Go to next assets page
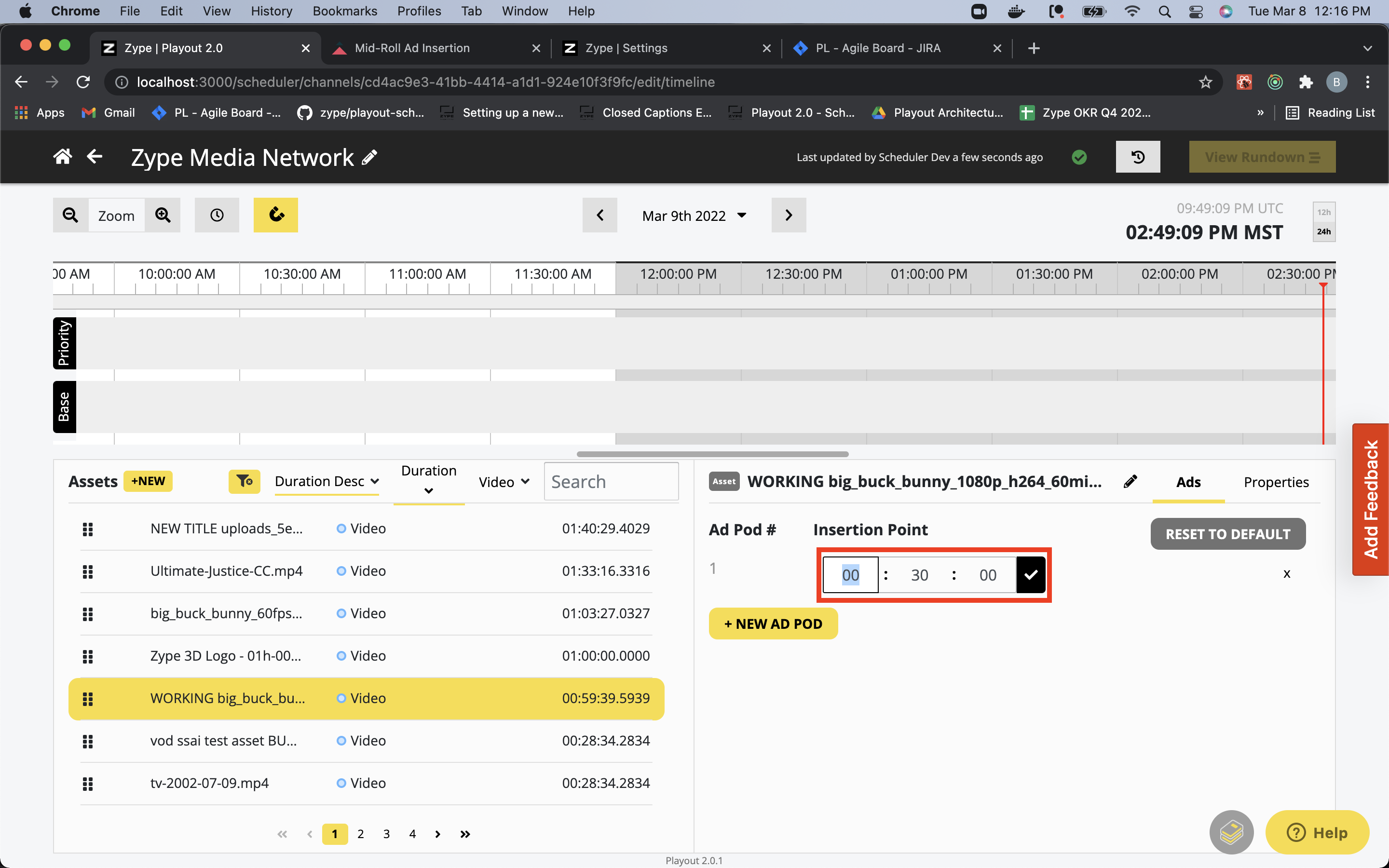 pos(438,834)
